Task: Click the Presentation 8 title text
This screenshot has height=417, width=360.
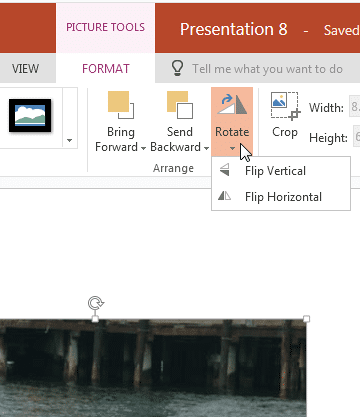Action: [x=234, y=29]
